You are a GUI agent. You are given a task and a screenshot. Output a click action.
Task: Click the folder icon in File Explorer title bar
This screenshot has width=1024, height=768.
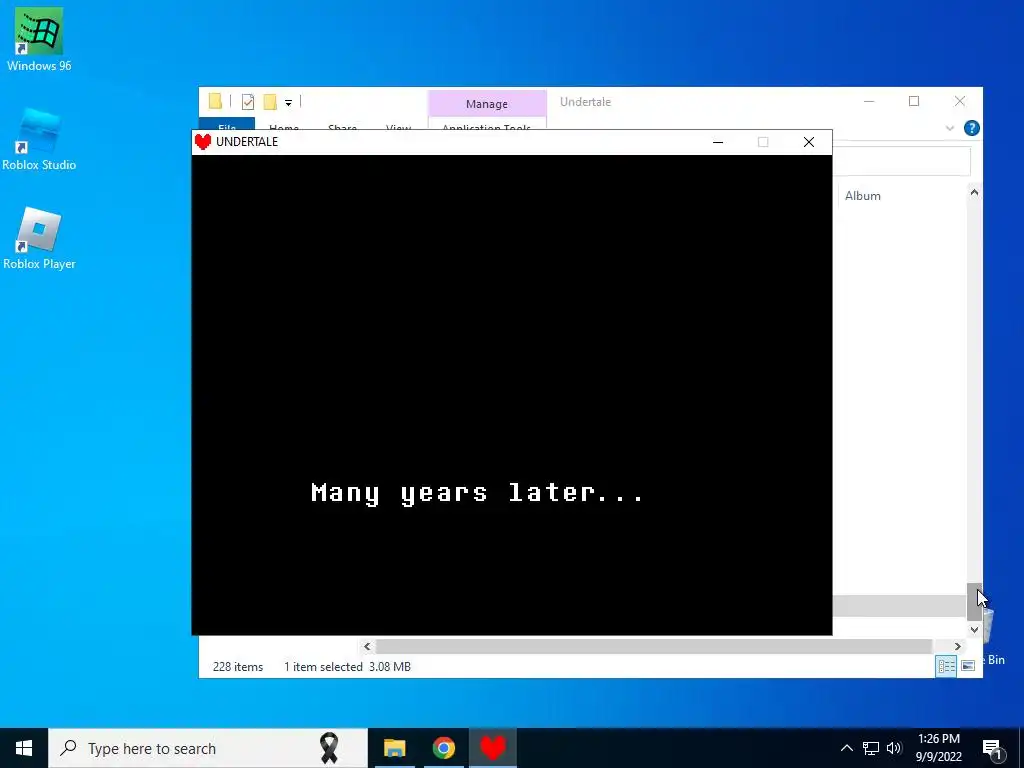click(x=216, y=101)
